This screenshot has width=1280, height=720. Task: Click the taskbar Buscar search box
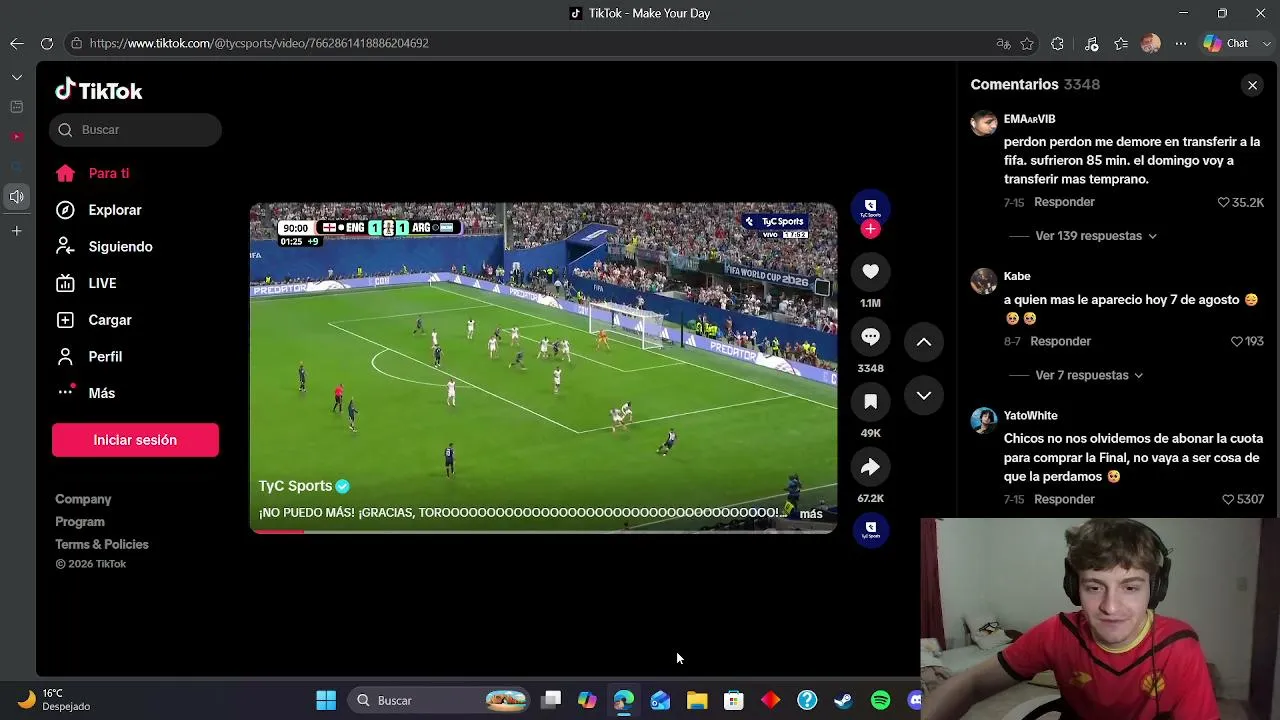pos(440,701)
